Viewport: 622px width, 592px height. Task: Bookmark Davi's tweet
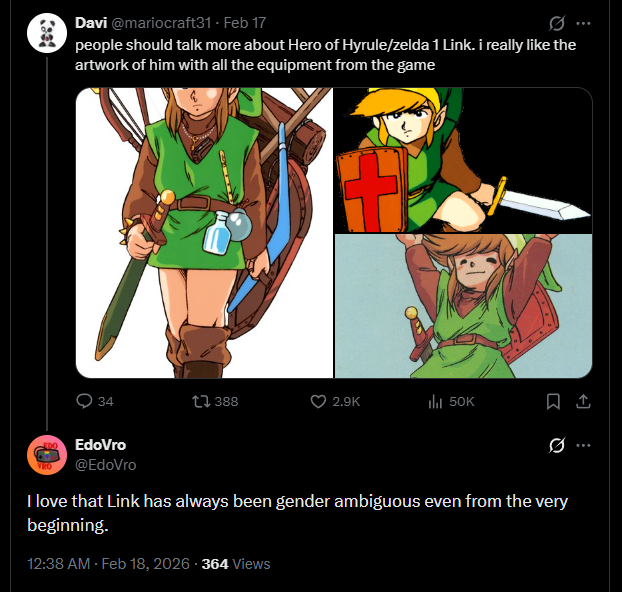click(x=553, y=401)
